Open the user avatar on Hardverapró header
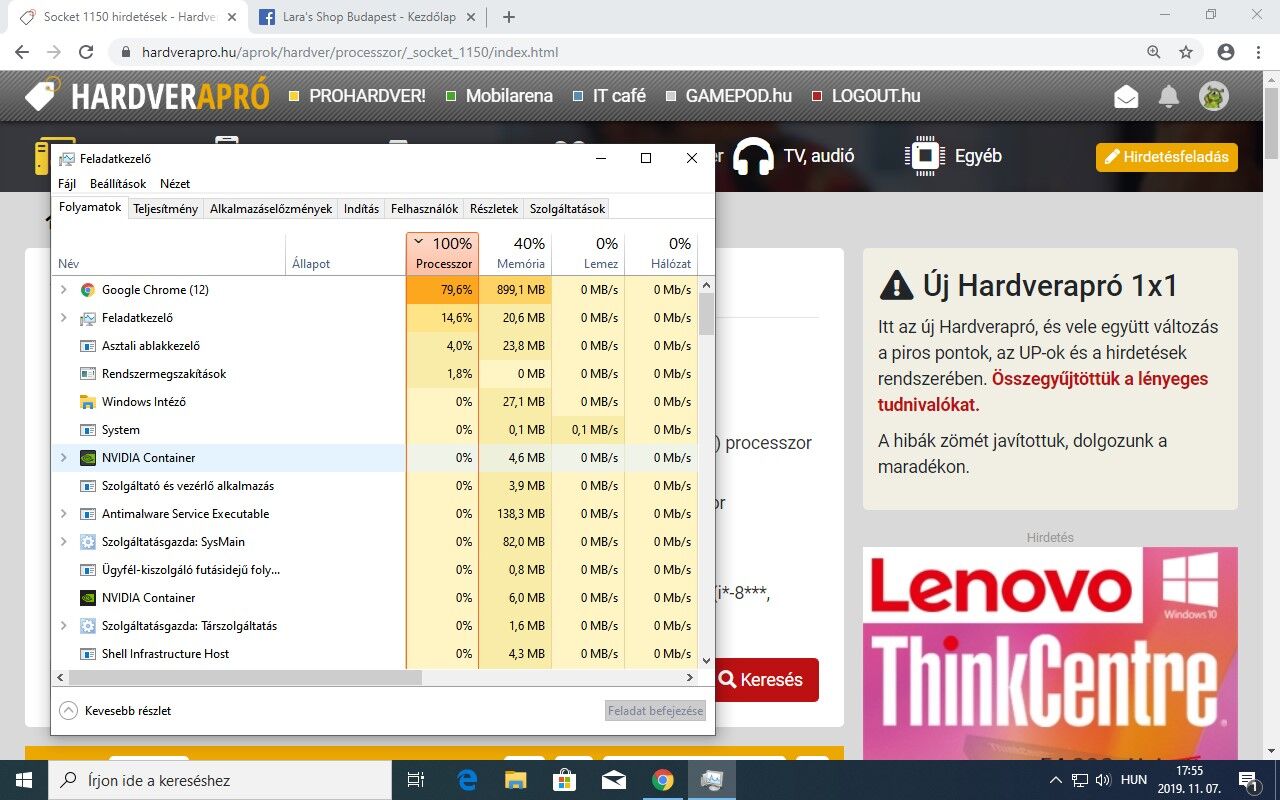The image size is (1280, 800). tap(1214, 96)
